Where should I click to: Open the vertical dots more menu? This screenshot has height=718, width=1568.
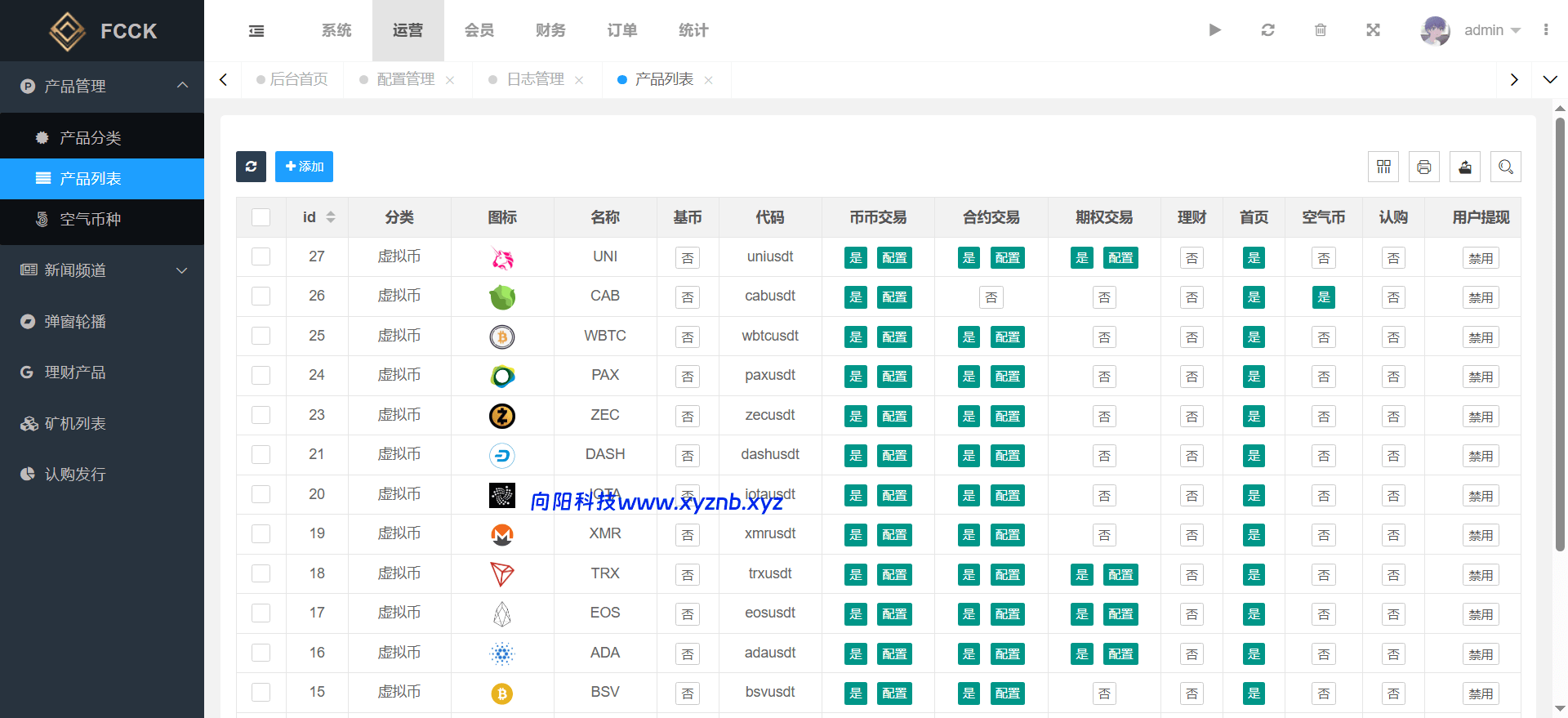pyautogui.click(x=1546, y=30)
